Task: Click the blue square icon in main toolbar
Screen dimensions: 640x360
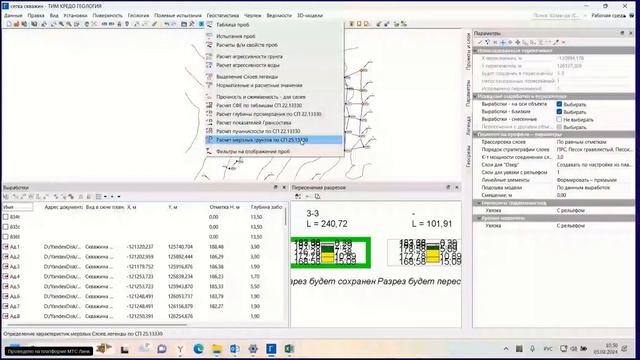Action: point(201,24)
